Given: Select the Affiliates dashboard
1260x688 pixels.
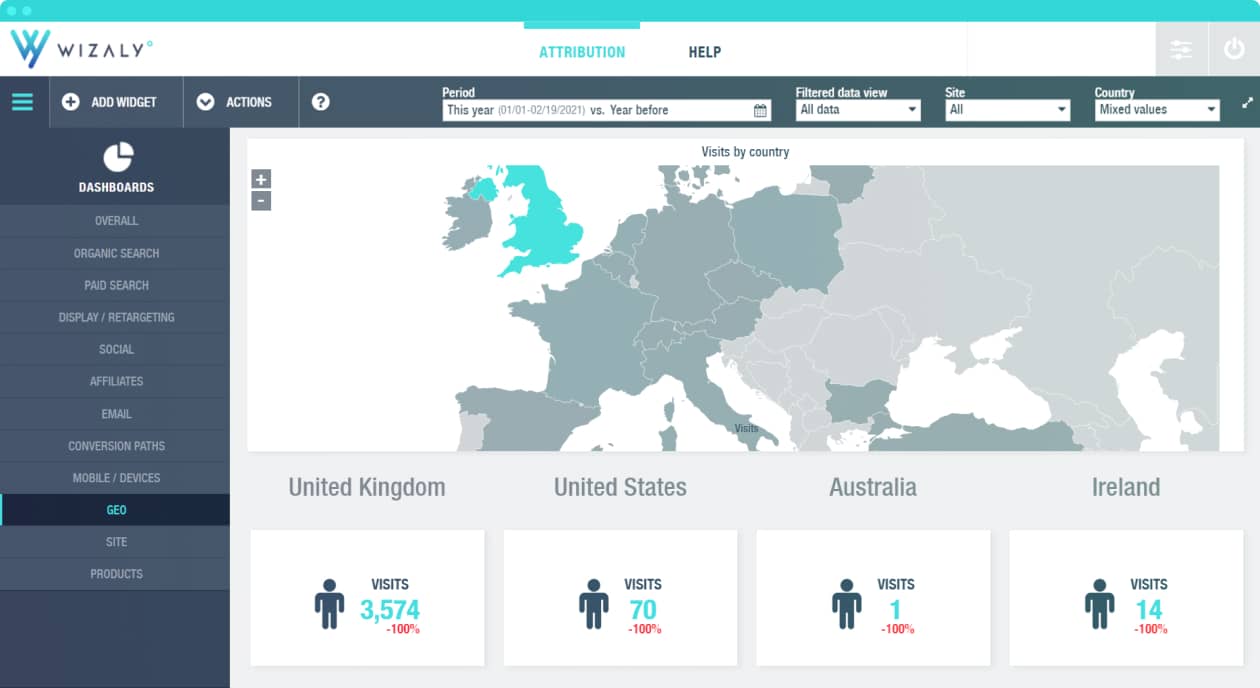Looking at the screenshot, I should [115, 381].
